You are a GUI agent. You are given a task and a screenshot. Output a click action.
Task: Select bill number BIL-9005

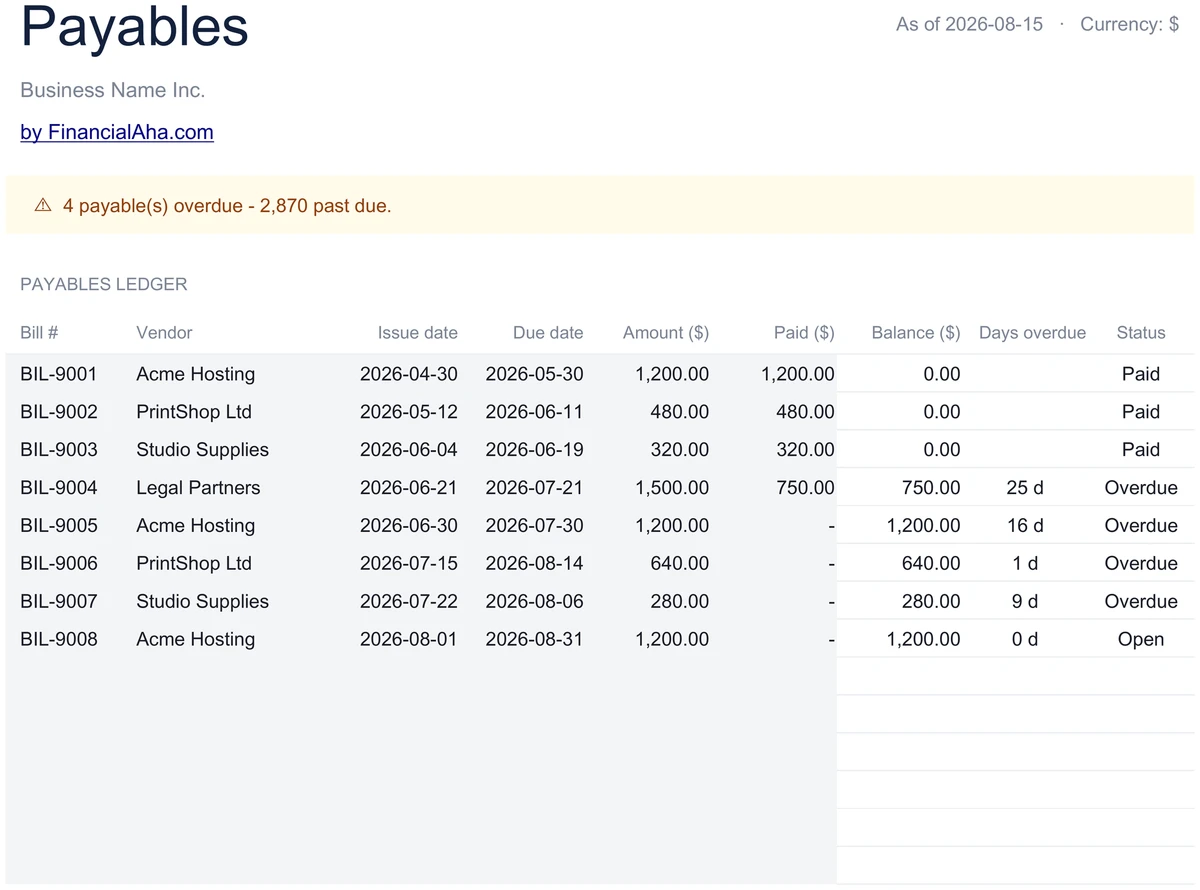pos(59,526)
